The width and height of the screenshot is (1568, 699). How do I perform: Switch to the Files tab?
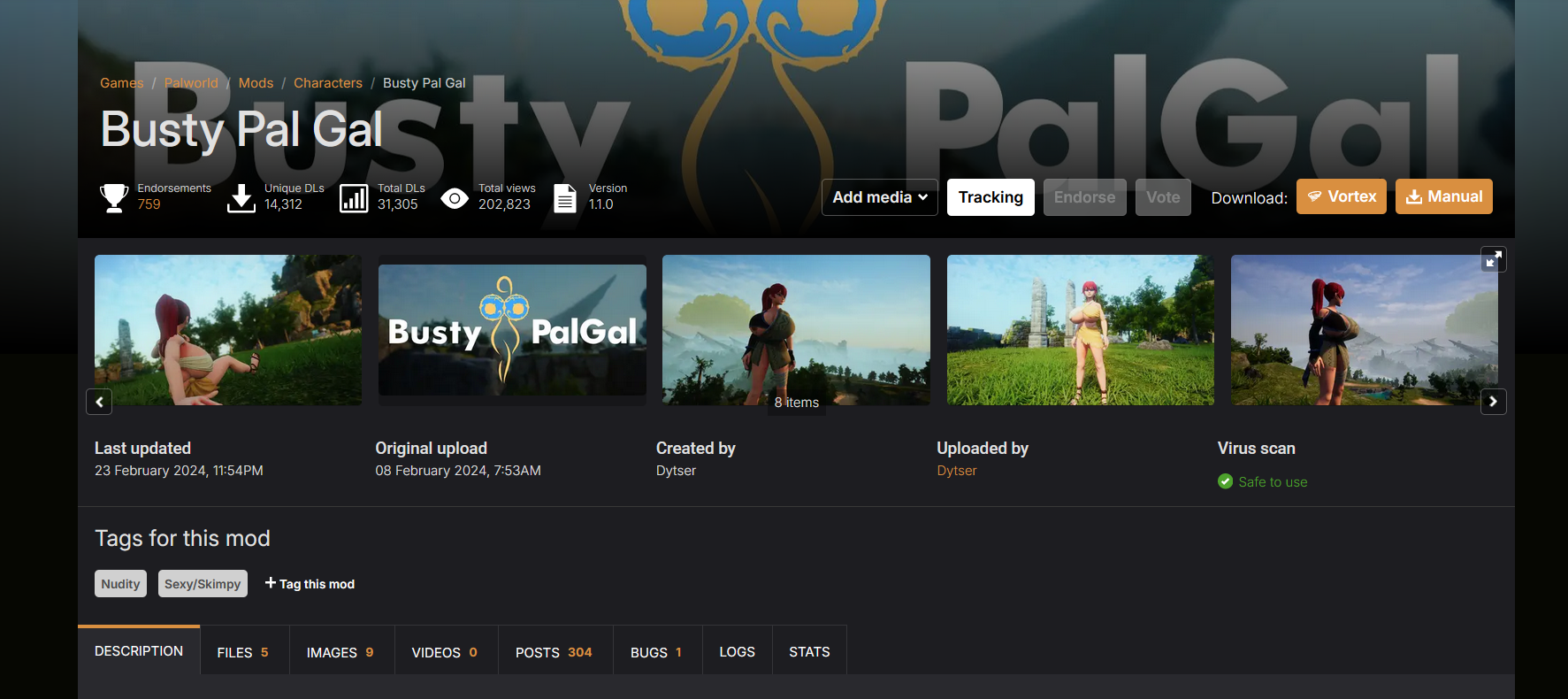click(244, 651)
